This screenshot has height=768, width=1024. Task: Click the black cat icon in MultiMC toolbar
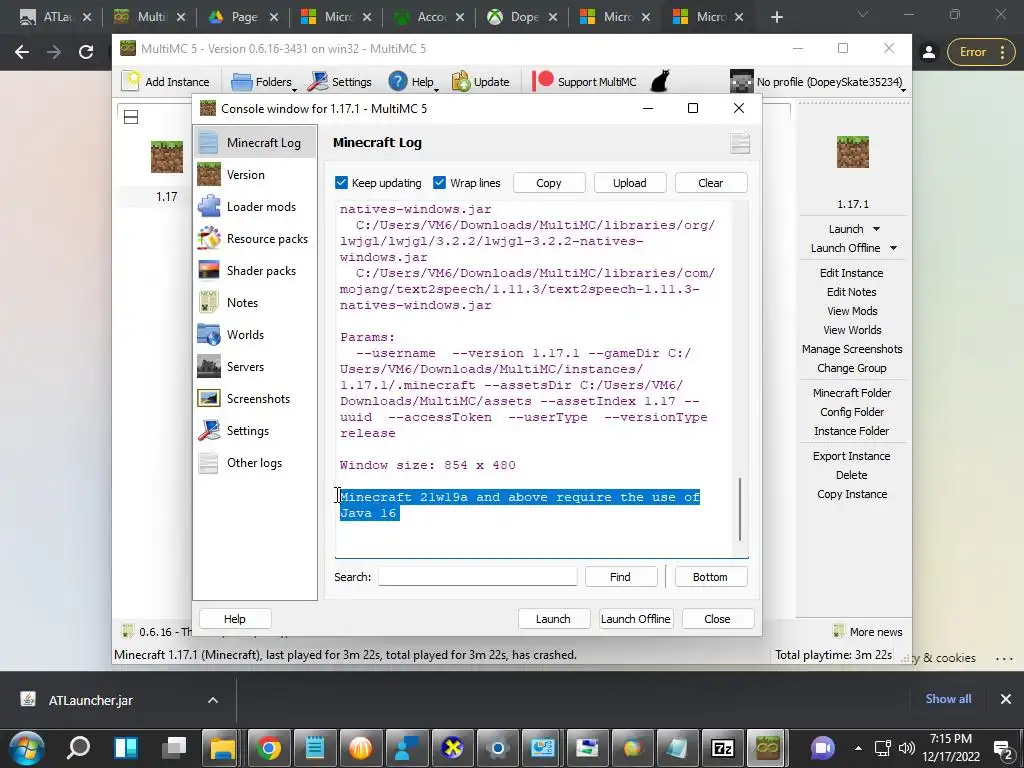click(x=660, y=82)
